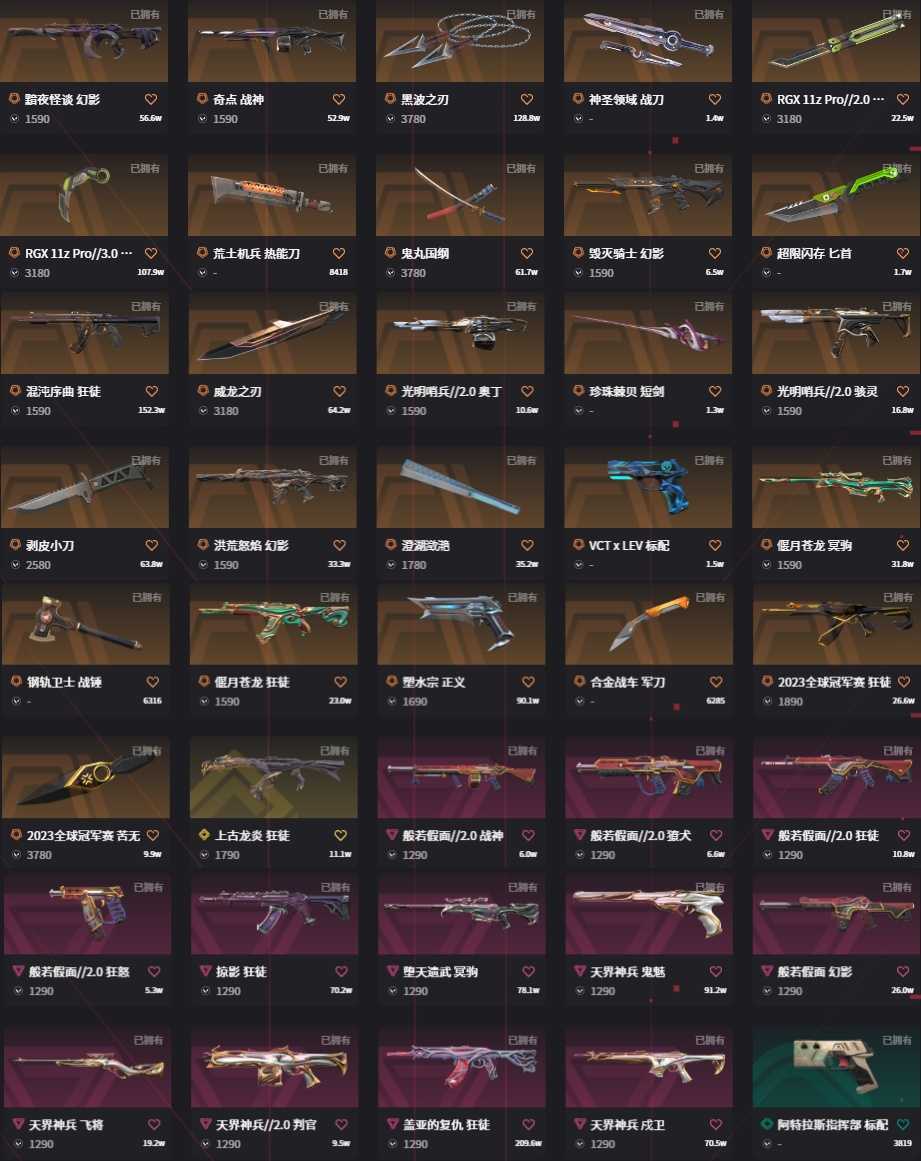Screen dimensions: 921x1161
Task: Toggle favorite heart for 盖亚的复仇 狂徒
Action: (x=528, y=1125)
